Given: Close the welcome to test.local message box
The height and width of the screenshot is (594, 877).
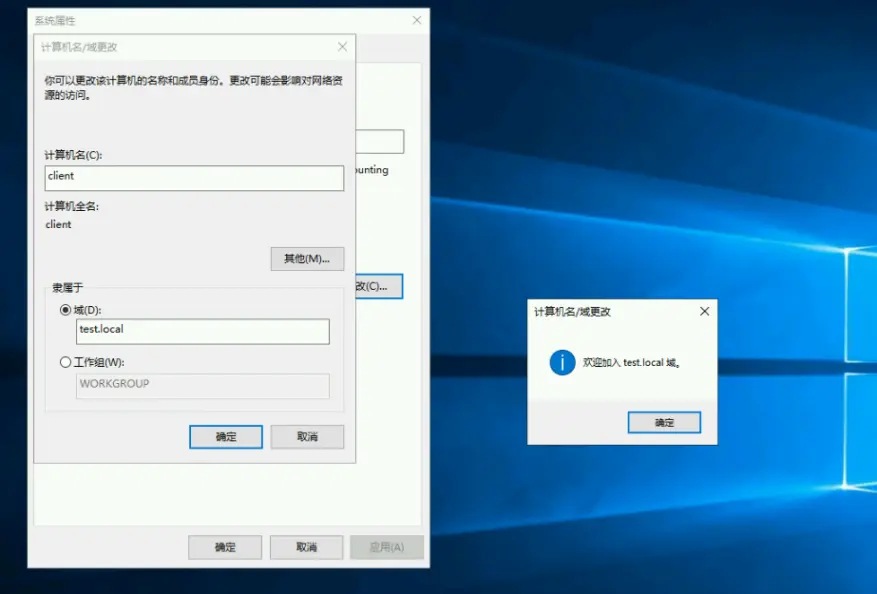Looking at the screenshot, I should pyautogui.click(x=704, y=311).
